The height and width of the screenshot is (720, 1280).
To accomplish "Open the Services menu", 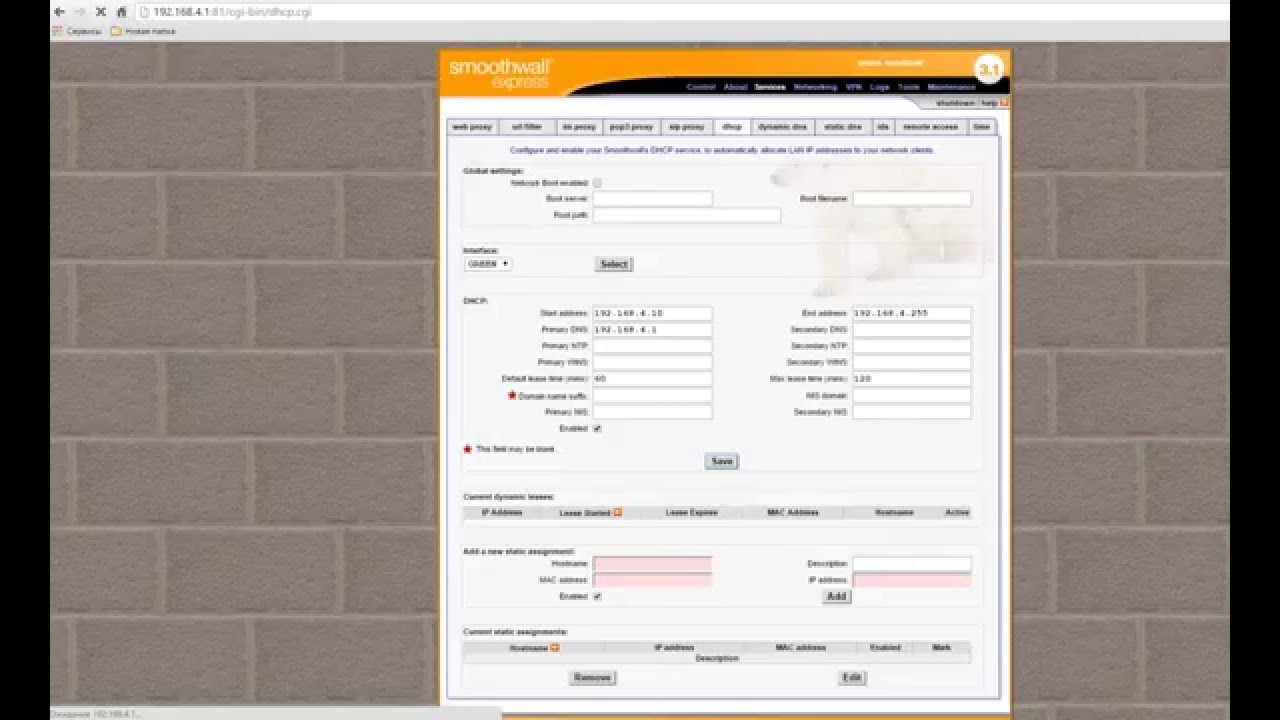I will [770, 87].
